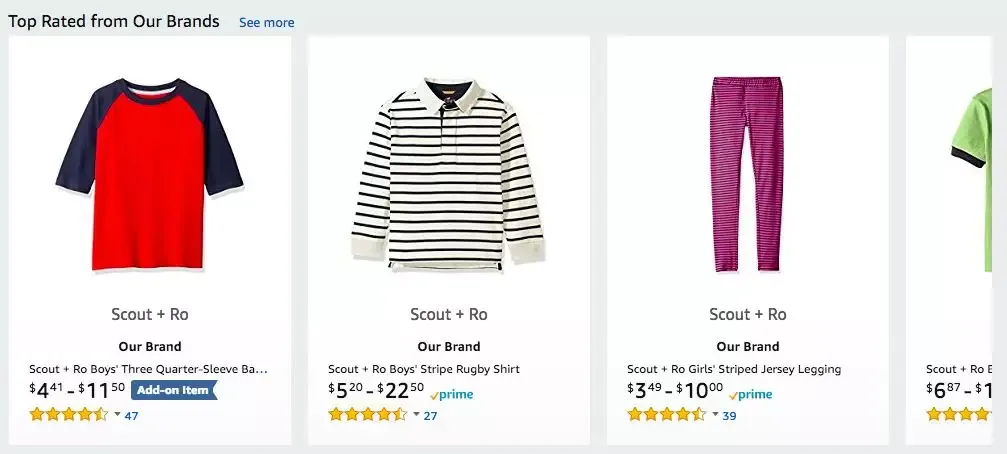Screen dimensions: 1007x454
Task: Click star rating of the rugby shirt
Action: pyautogui.click(x=367, y=415)
